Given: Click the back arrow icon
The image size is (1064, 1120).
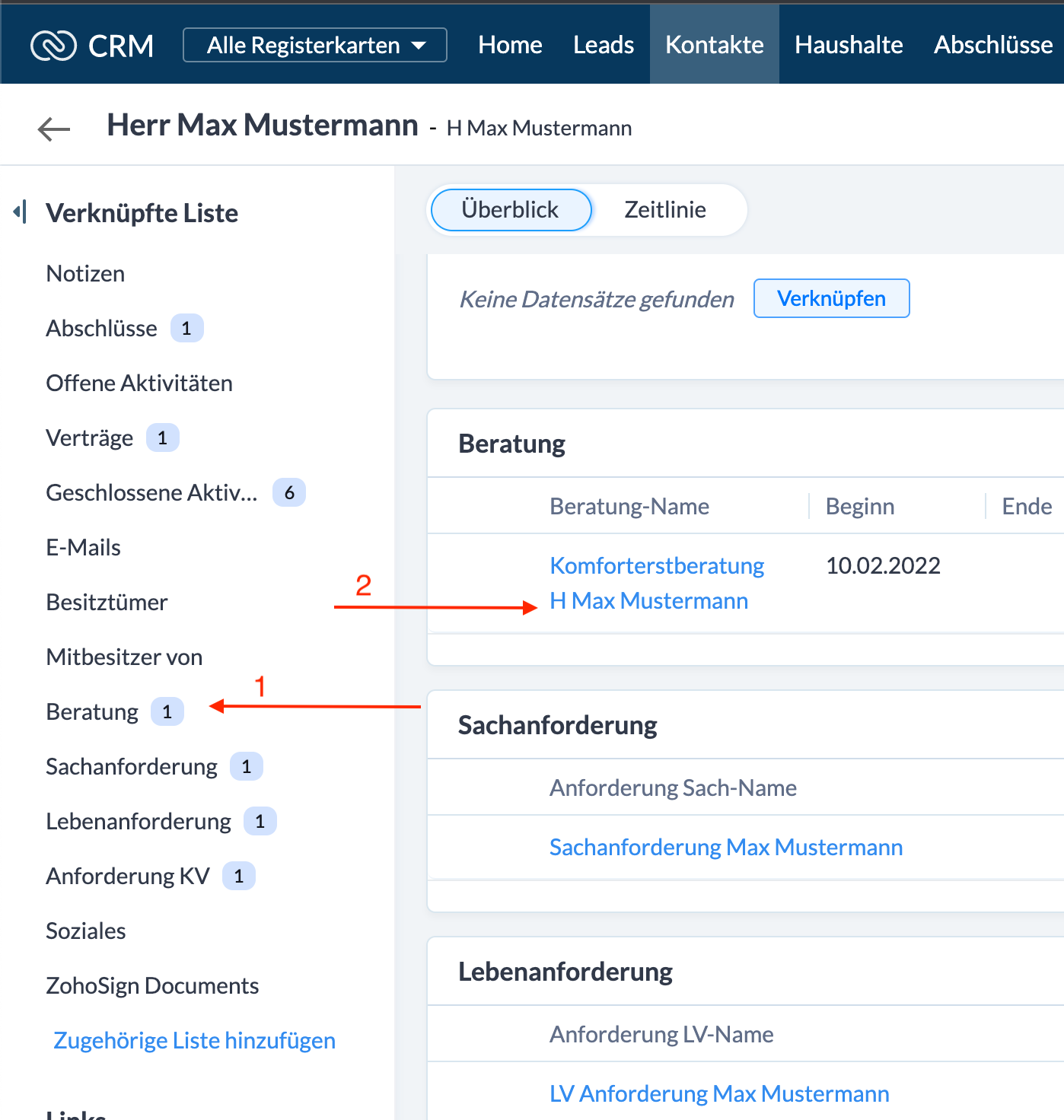Looking at the screenshot, I should pos(54,129).
